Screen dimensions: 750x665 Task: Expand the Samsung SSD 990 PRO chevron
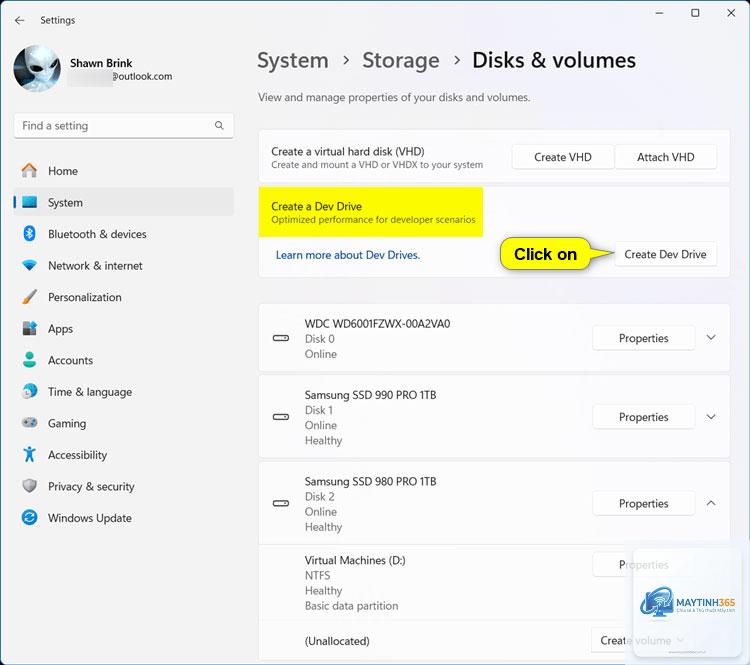click(711, 417)
